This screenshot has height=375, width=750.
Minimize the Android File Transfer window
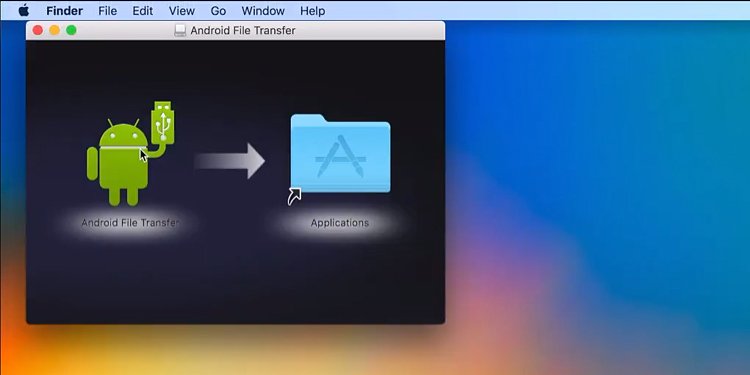(x=55, y=31)
